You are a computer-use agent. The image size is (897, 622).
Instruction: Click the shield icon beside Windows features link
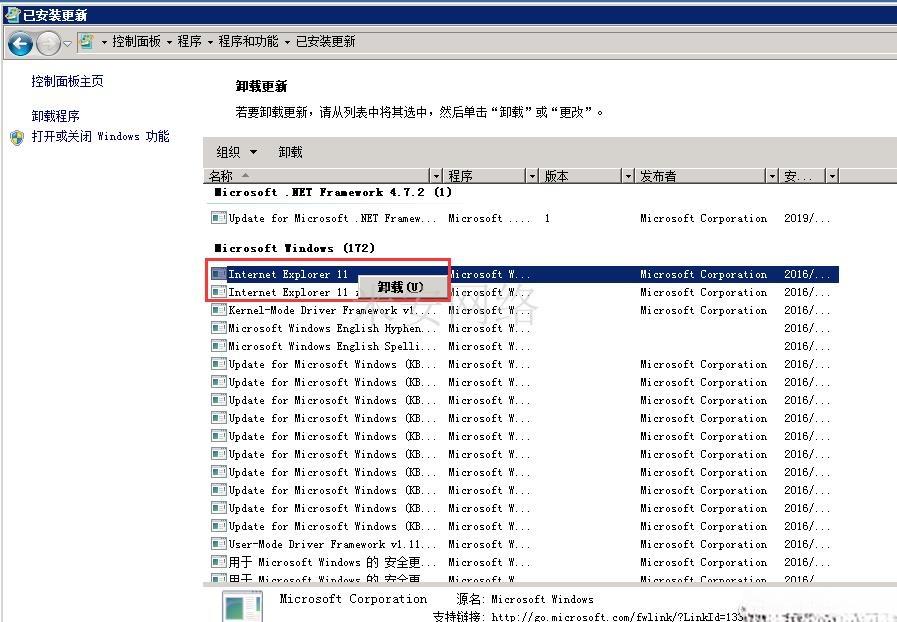pyautogui.click(x=17, y=137)
